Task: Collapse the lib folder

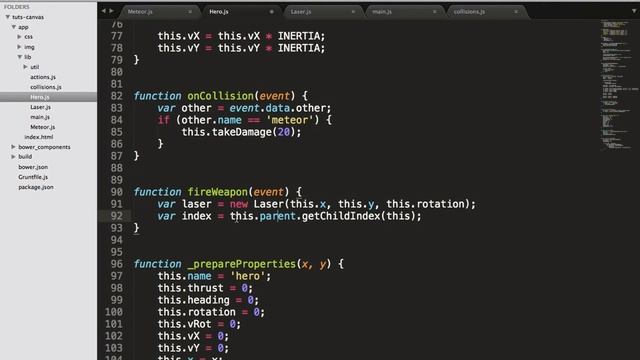Action: (19, 57)
